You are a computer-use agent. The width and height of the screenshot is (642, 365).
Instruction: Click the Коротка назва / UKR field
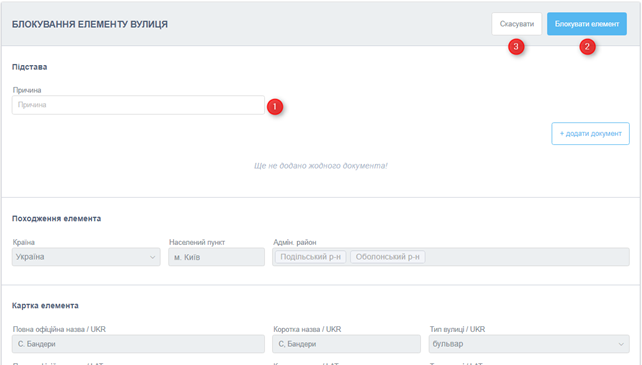click(x=346, y=344)
